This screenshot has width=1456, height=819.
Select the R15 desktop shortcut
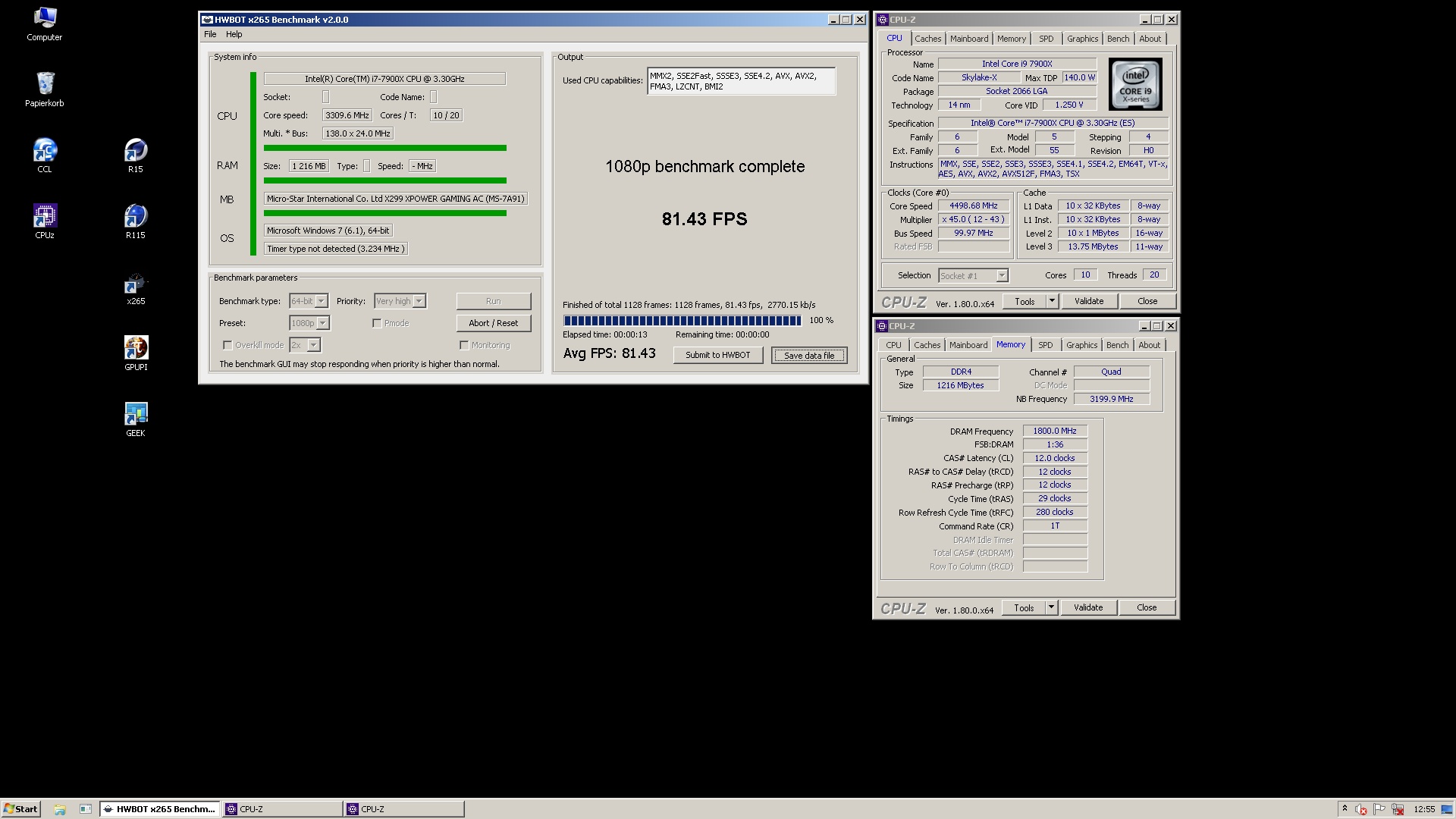coord(135,155)
